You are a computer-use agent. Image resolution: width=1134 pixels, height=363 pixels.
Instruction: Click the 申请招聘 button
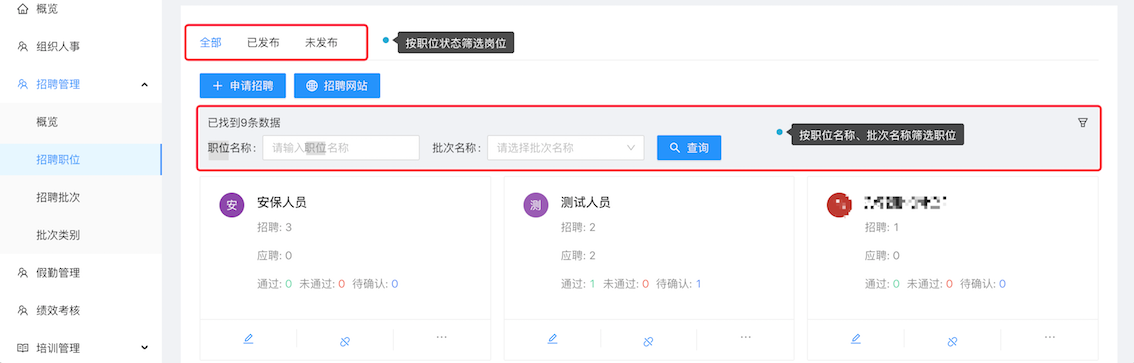tap(243, 85)
